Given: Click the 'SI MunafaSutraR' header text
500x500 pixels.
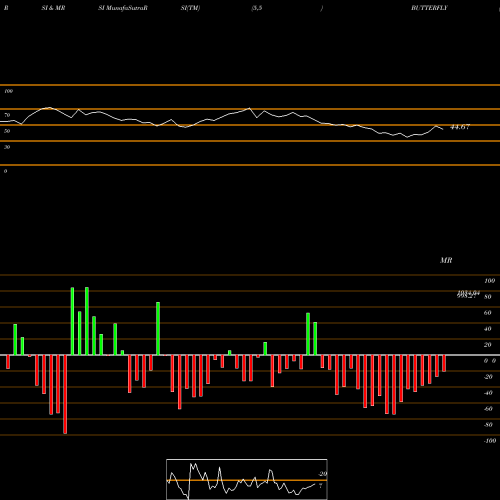Looking at the screenshot, I should point(123,8).
